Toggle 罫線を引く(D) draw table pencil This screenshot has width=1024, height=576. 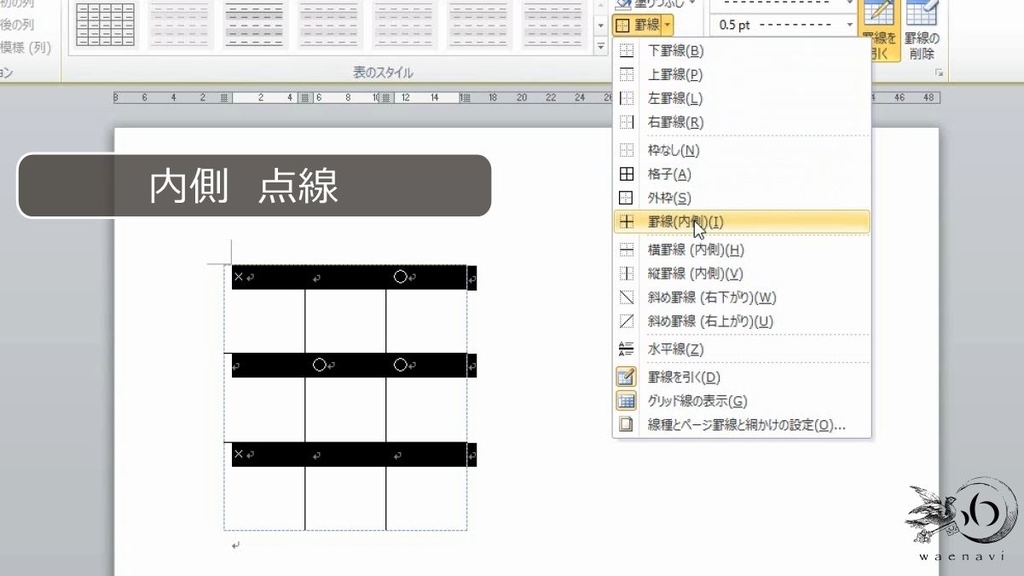(x=742, y=377)
